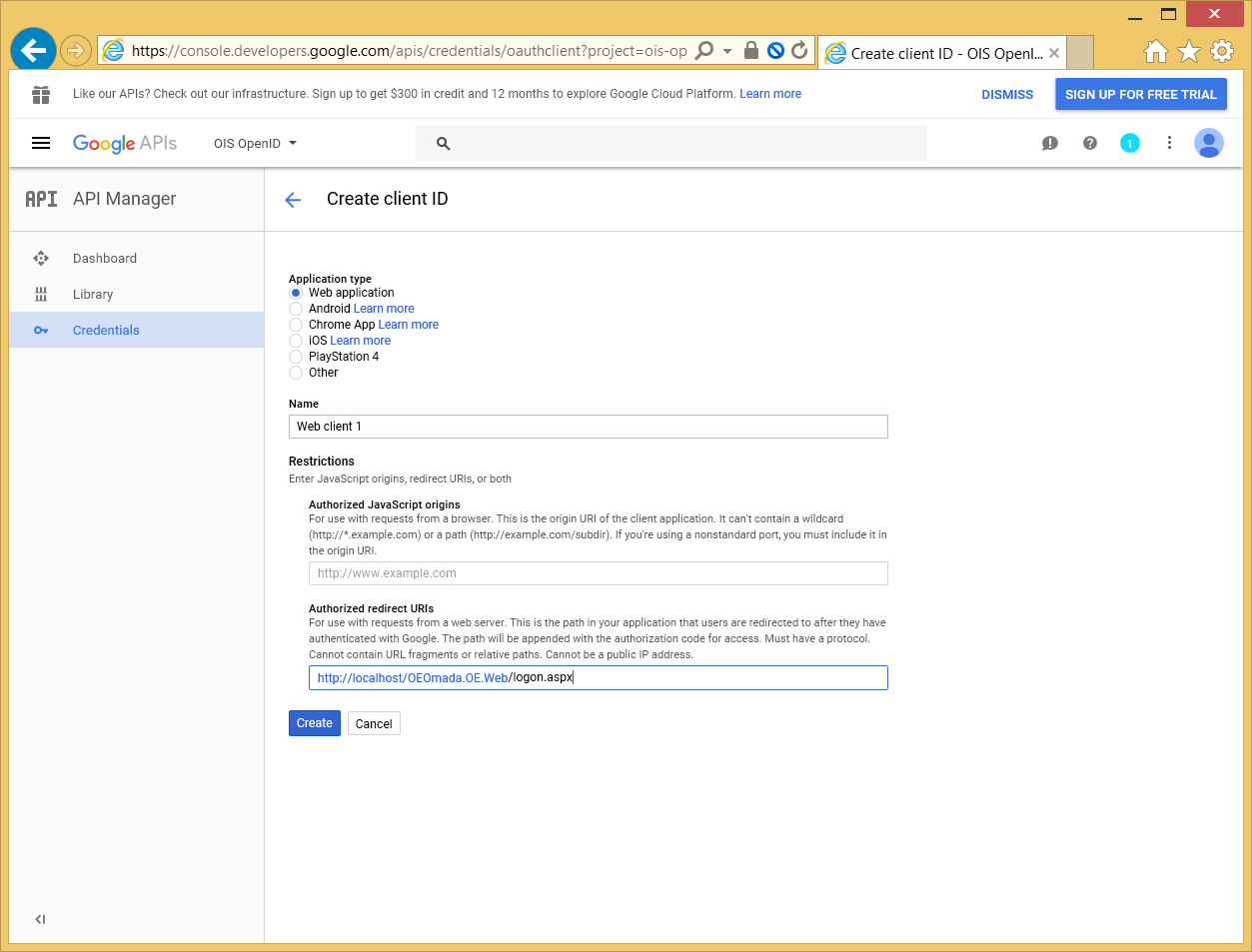This screenshot has height=952, width=1252.
Task: Open the feedback alert icon
Action: click(1050, 143)
